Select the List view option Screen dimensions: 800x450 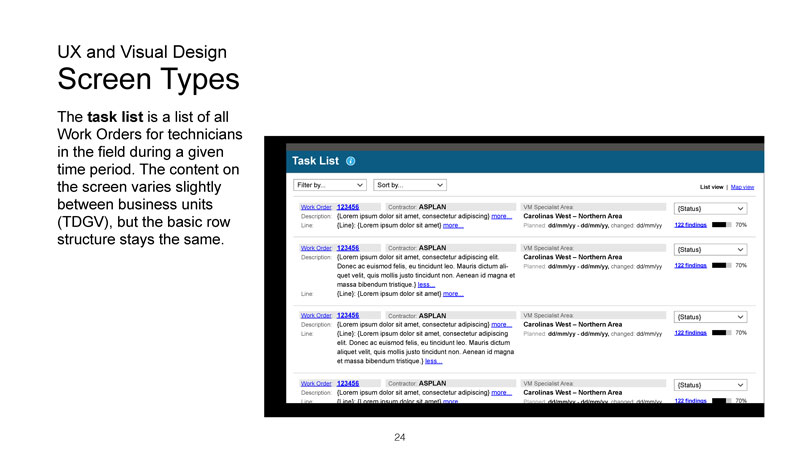coord(711,187)
